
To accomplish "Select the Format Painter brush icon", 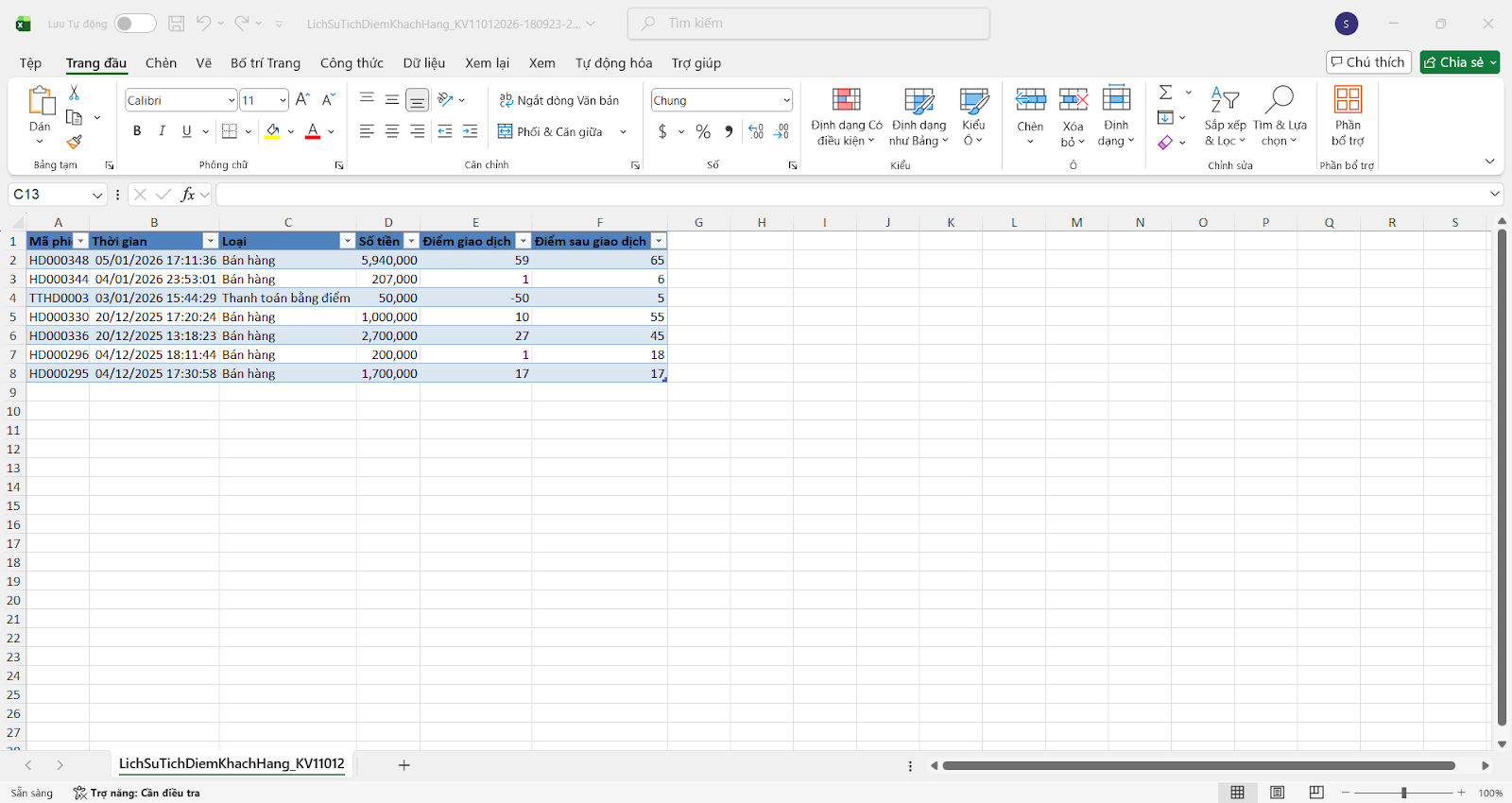I will [74, 142].
